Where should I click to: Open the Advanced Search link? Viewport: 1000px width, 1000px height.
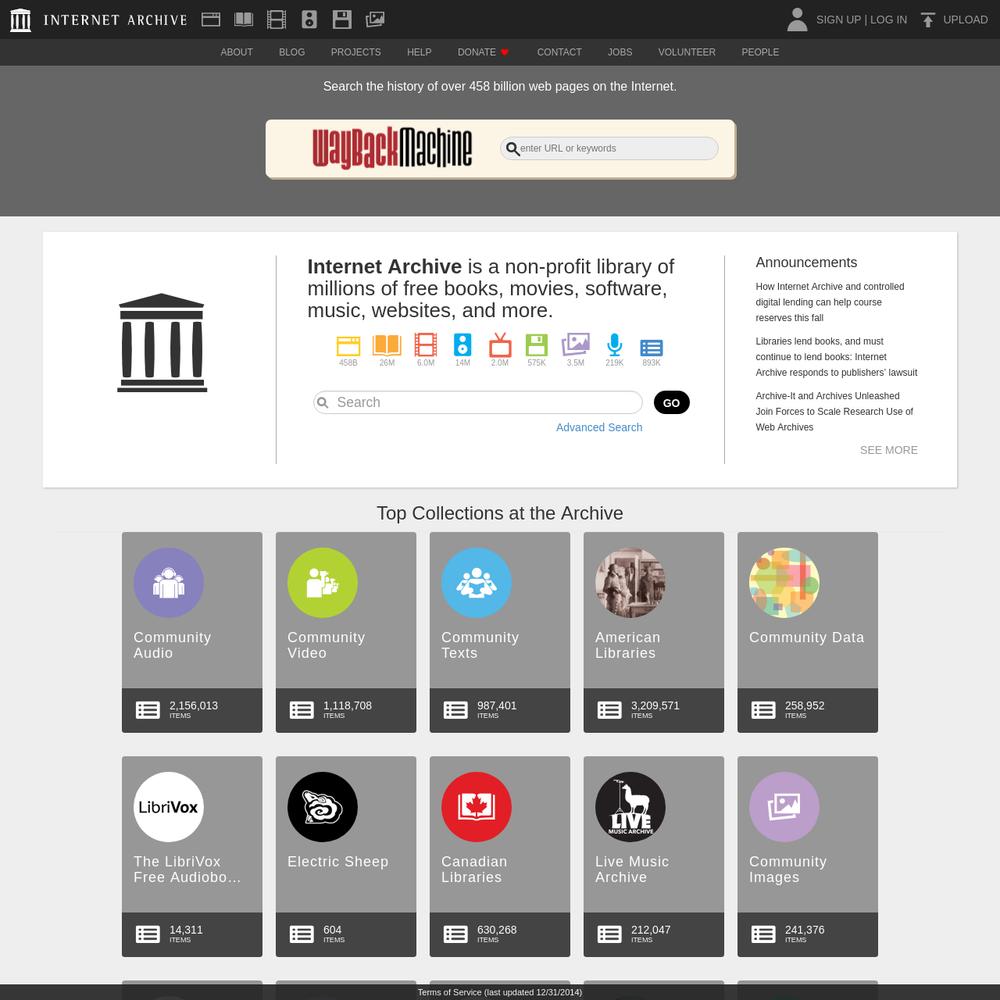[x=599, y=427]
